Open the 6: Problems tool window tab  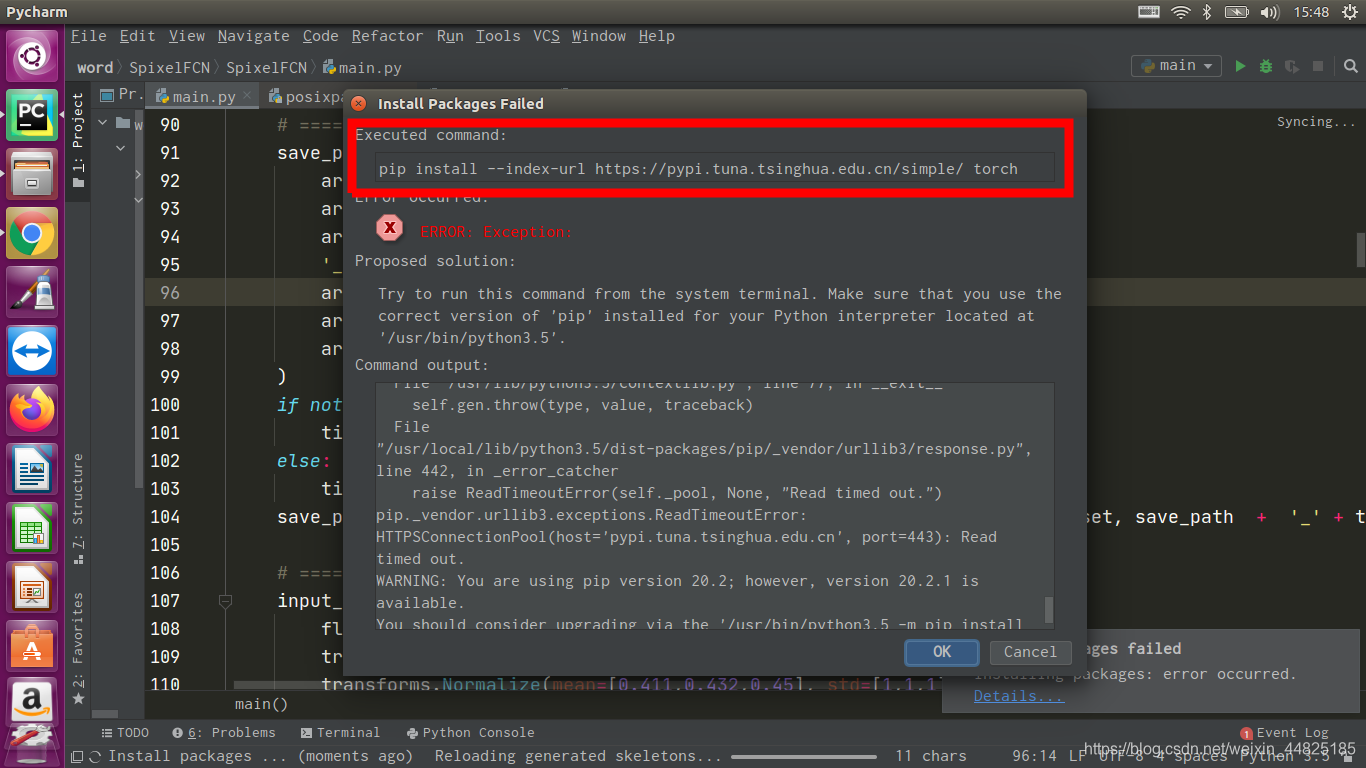point(224,733)
